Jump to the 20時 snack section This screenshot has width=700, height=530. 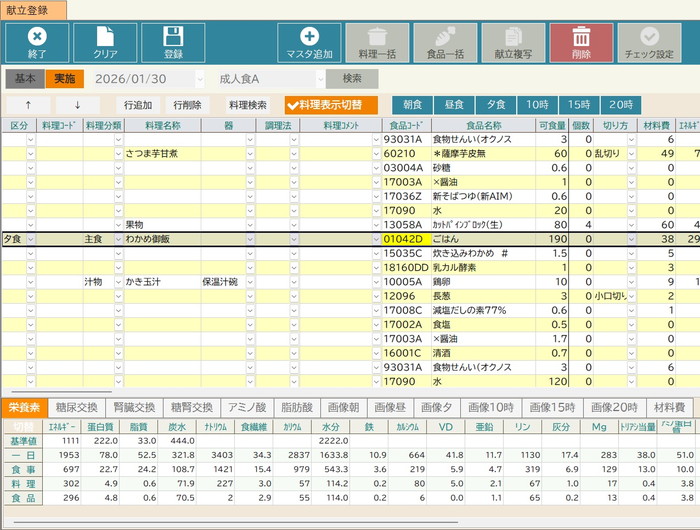click(621, 105)
